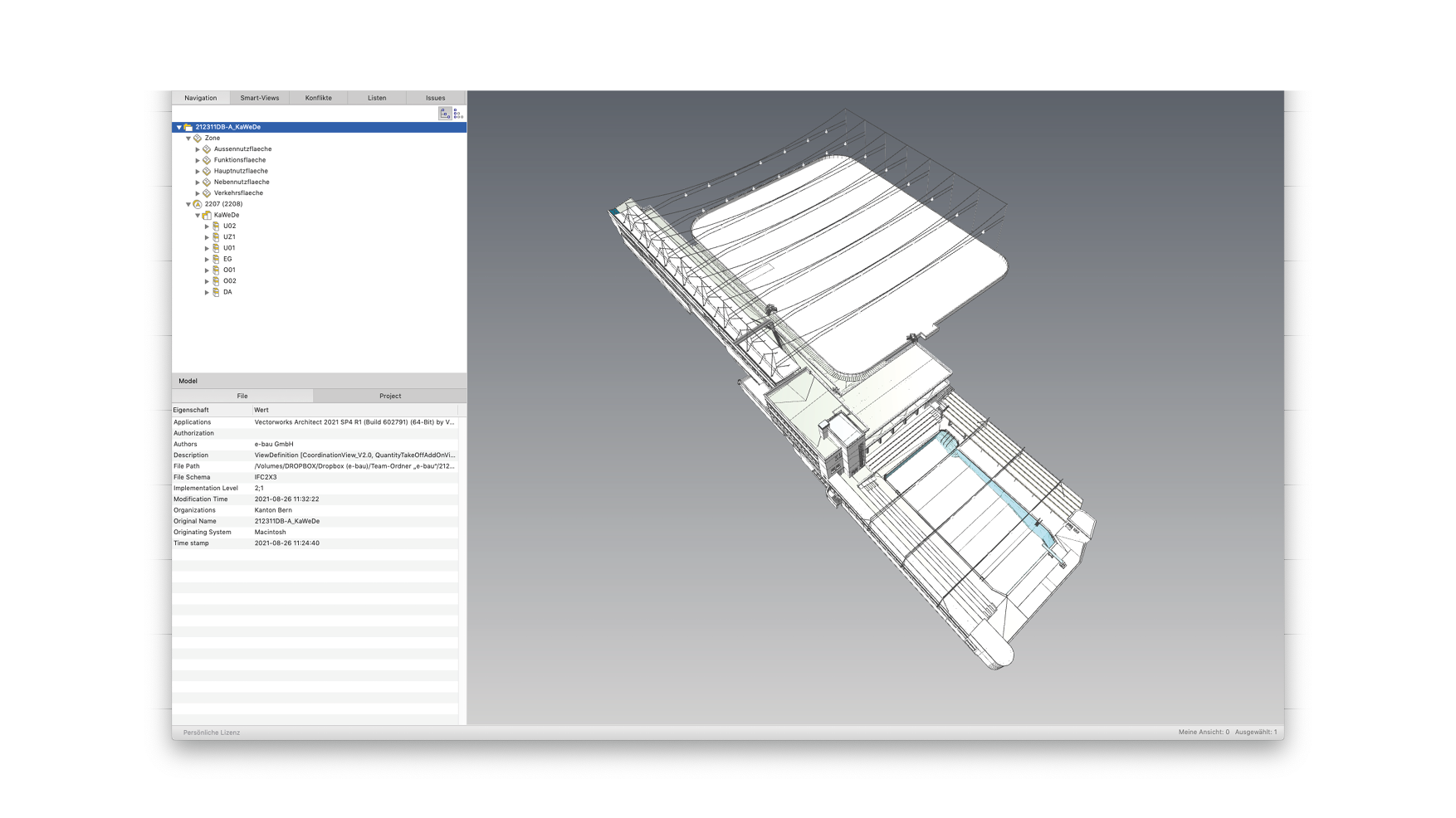Select the Authors value 'e-bau GmbH'
Viewport: 1456px width, 818px height.
tap(274, 444)
